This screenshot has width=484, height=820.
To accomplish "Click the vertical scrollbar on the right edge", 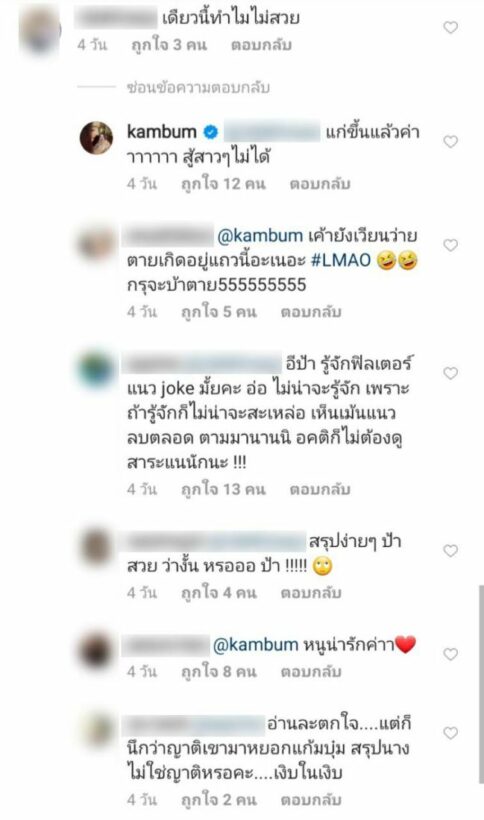I will pos(480,684).
